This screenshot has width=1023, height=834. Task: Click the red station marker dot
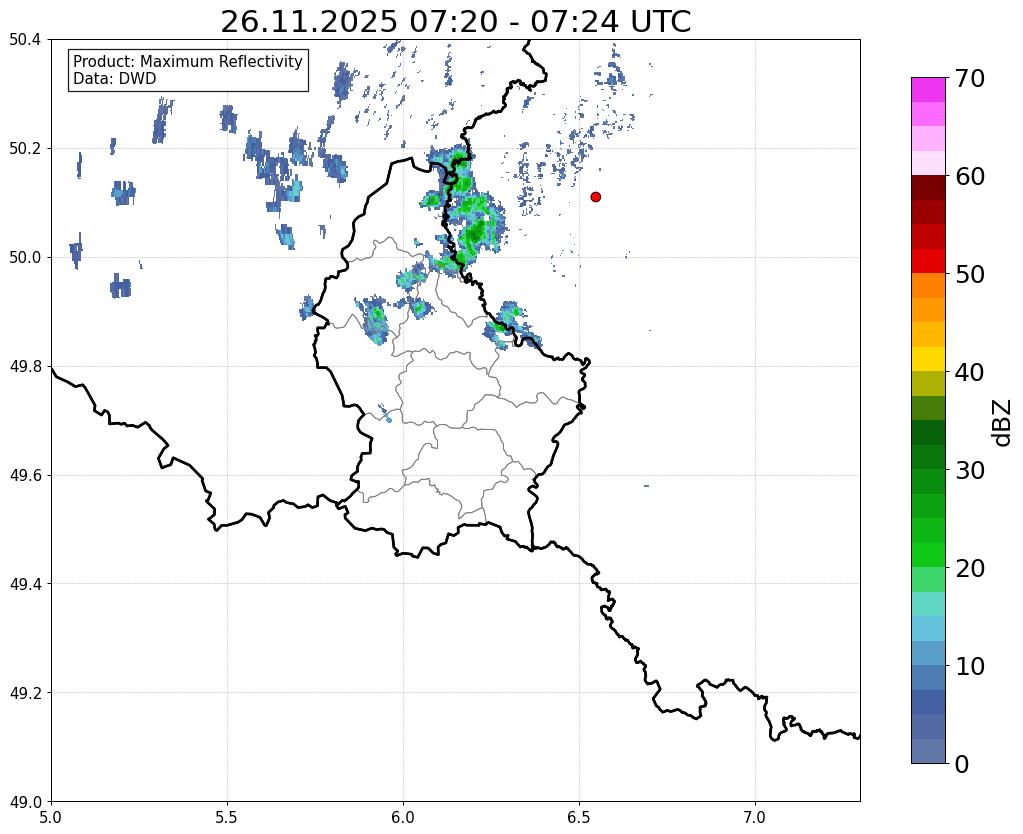tap(595, 196)
